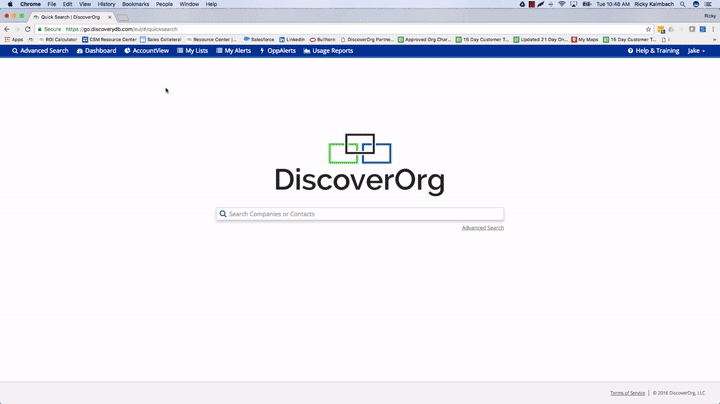Go to the Dashboard page

pos(96,51)
